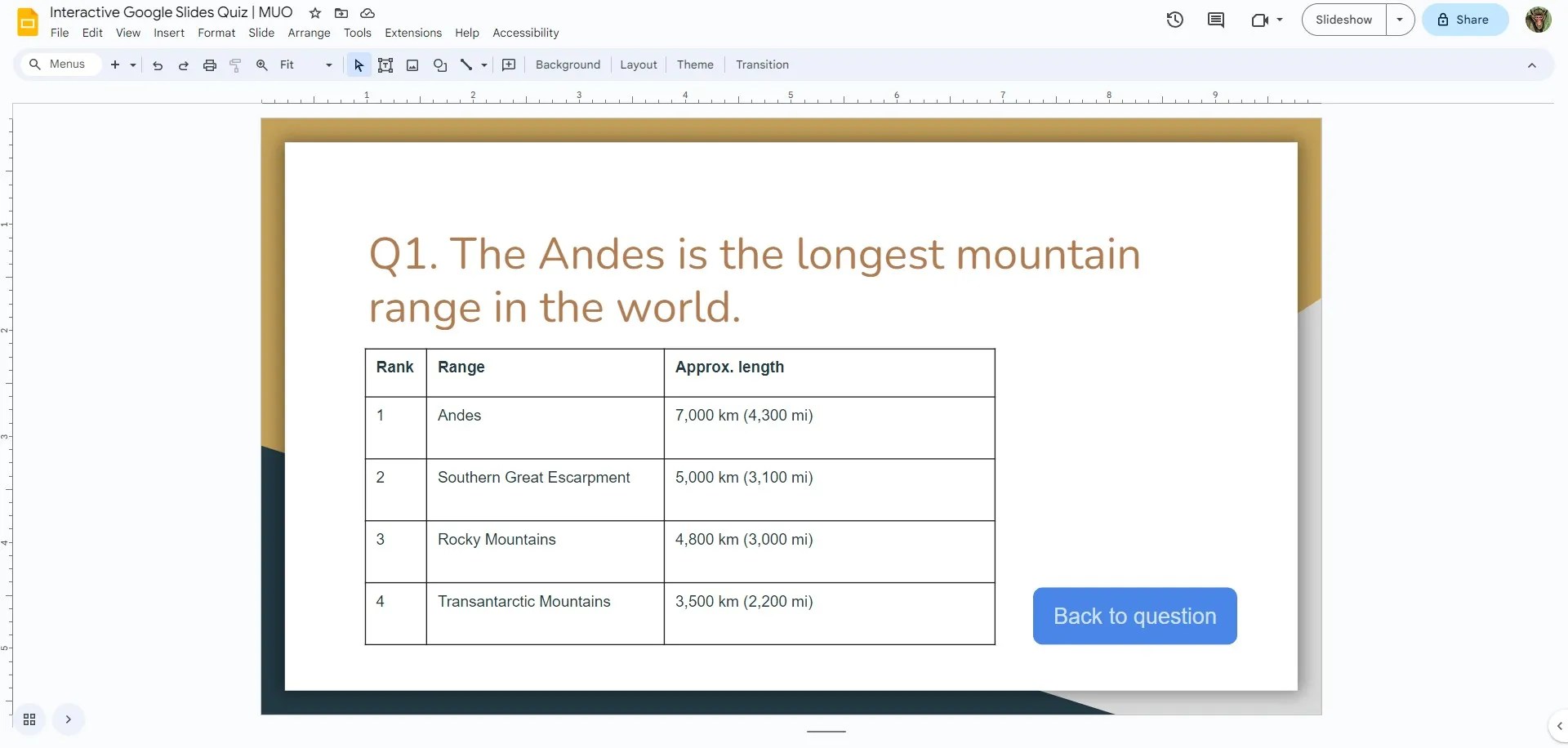Open the Line tool dropdown arrow

[483, 65]
